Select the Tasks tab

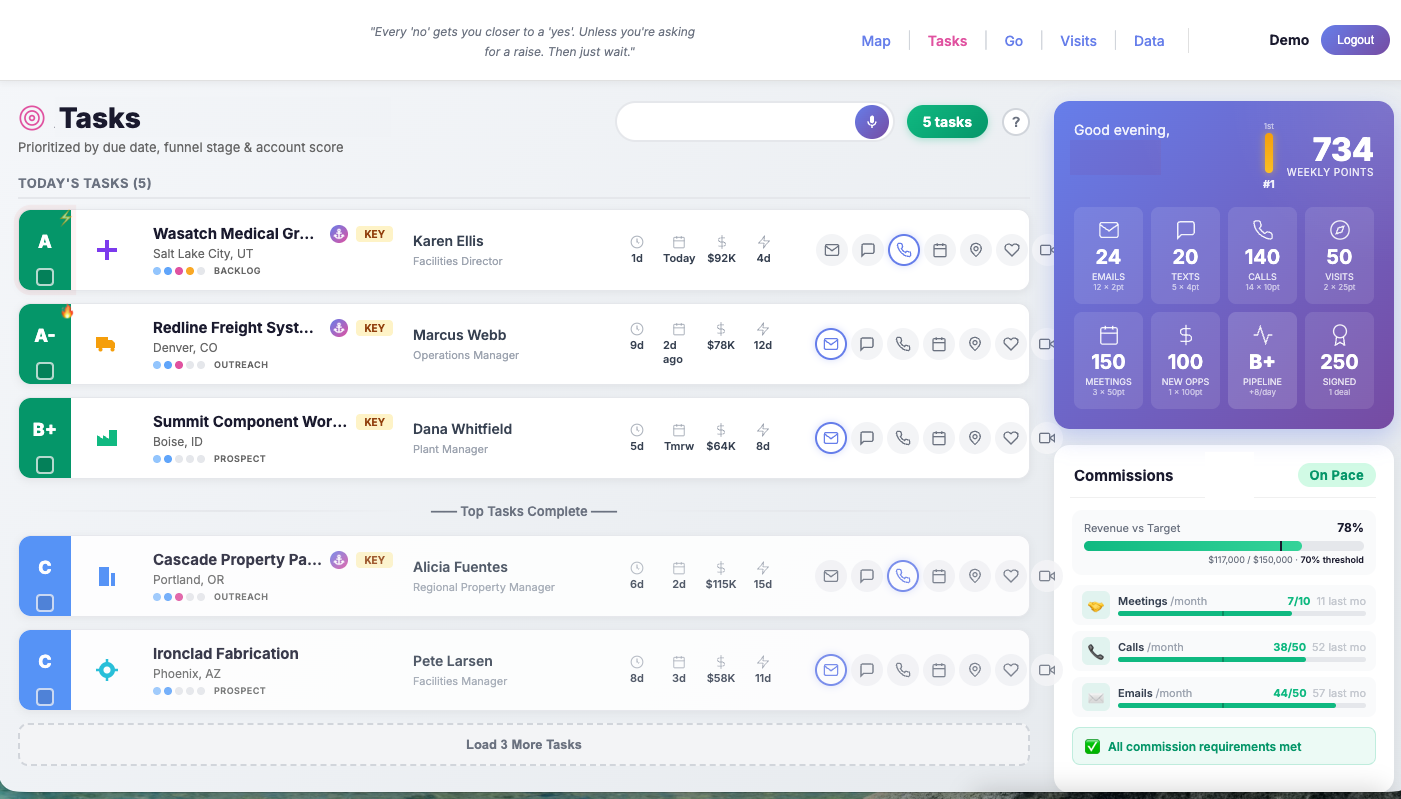coord(947,41)
